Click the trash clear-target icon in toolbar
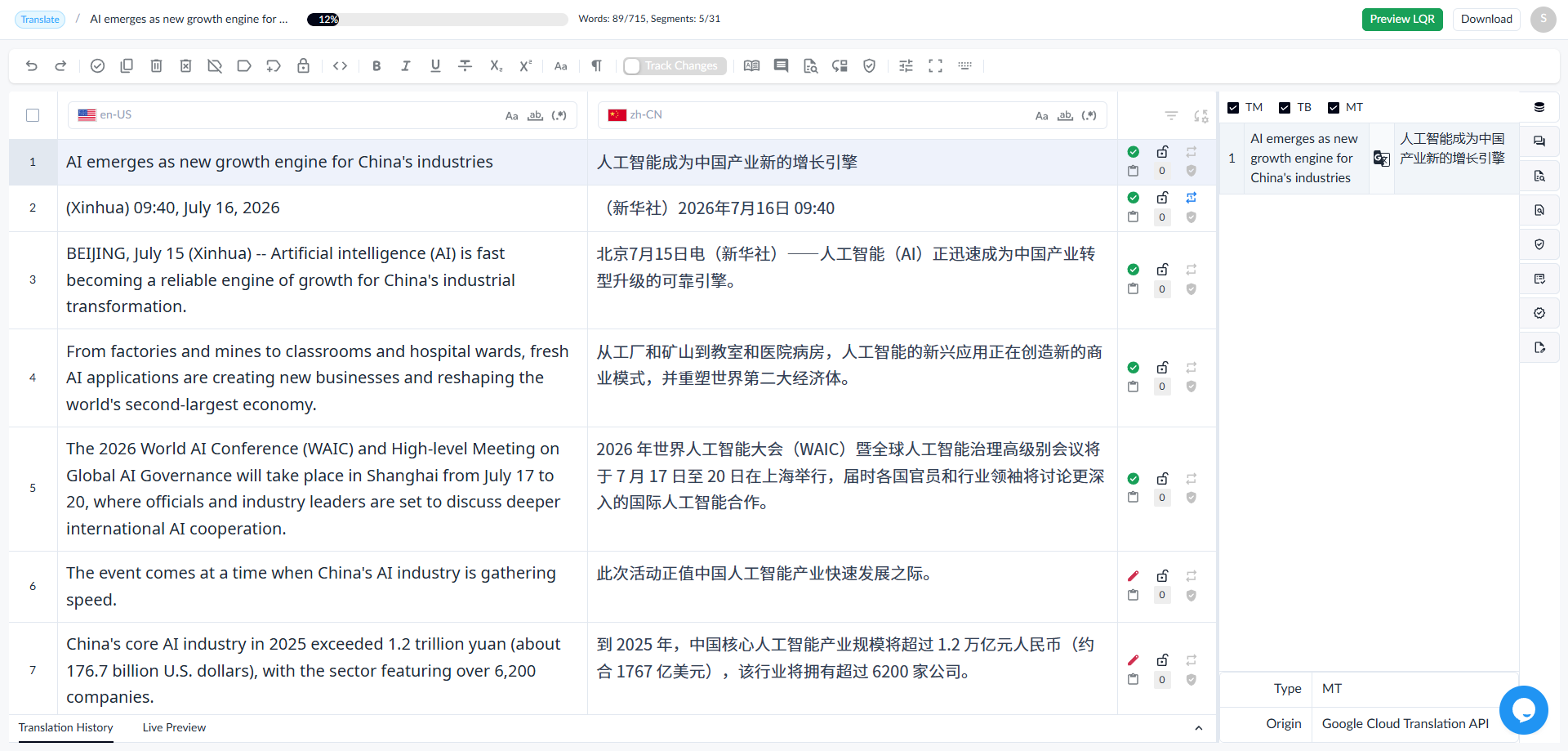Screen dimensions: 1568x751 point(156,66)
